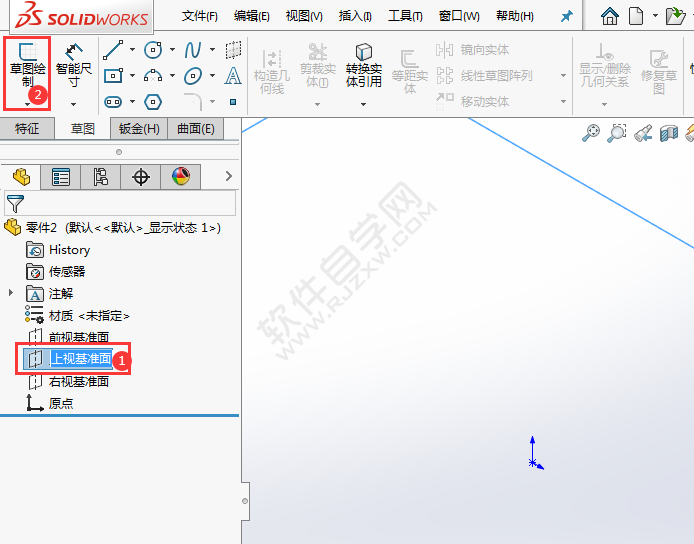Select the Top Plane (上视基准面) item
The height and width of the screenshot is (544, 694).
(x=69, y=359)
